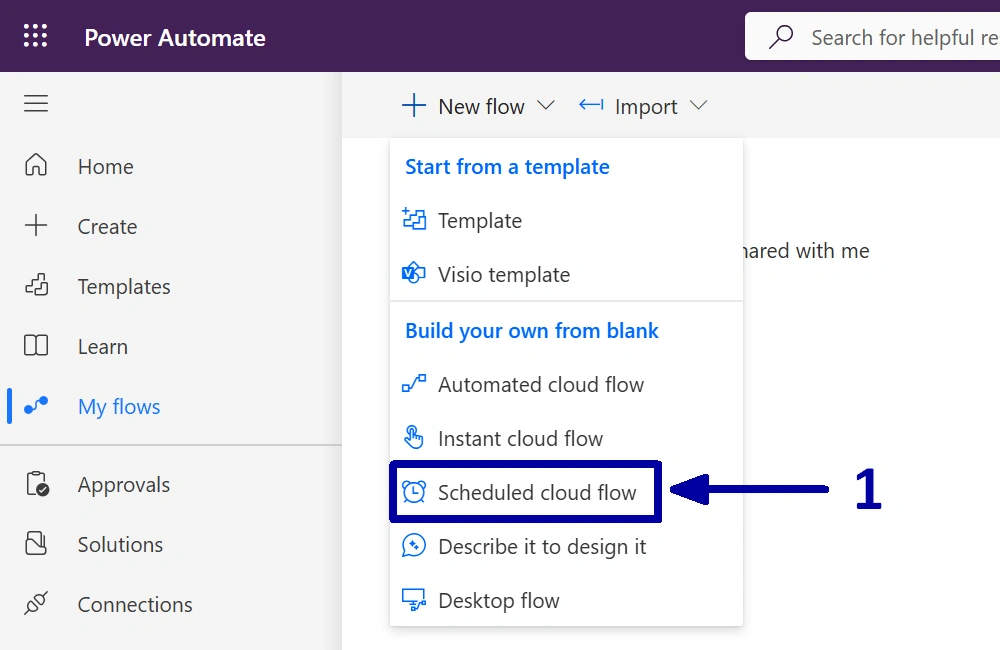
Task: Open Learn from sidebar label
Action: coord(103,346)
